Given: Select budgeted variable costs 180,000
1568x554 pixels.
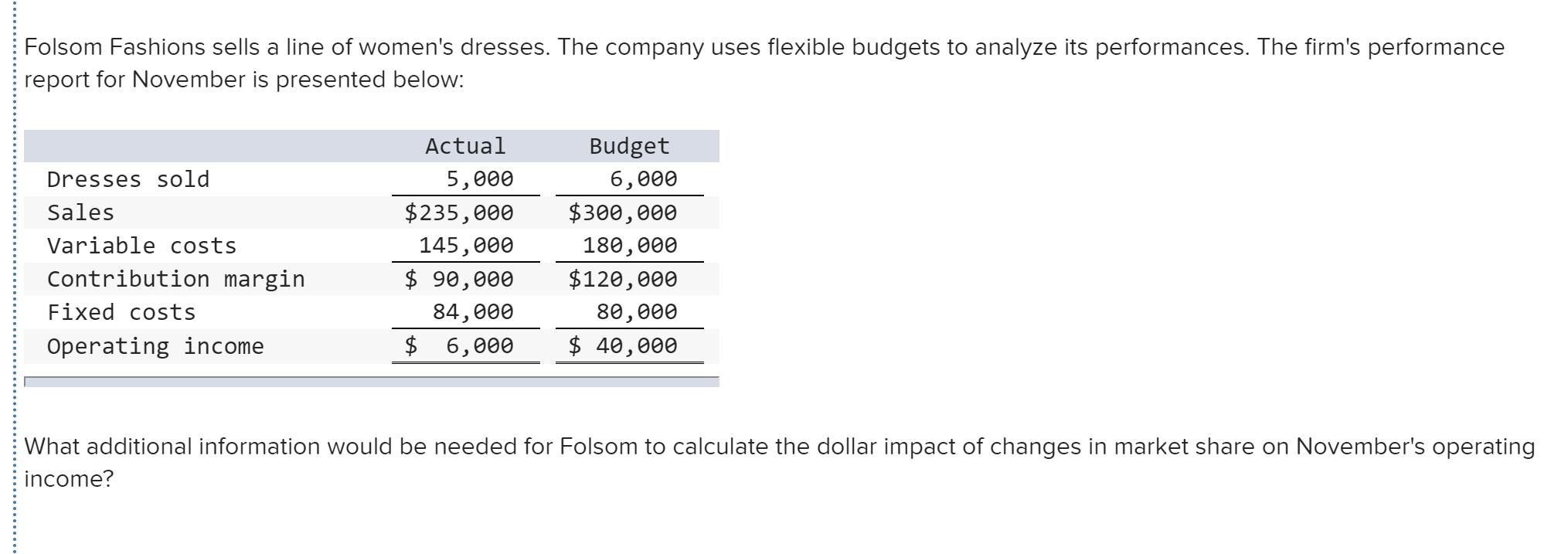Looking at the screenshot, I should [630, 246].
